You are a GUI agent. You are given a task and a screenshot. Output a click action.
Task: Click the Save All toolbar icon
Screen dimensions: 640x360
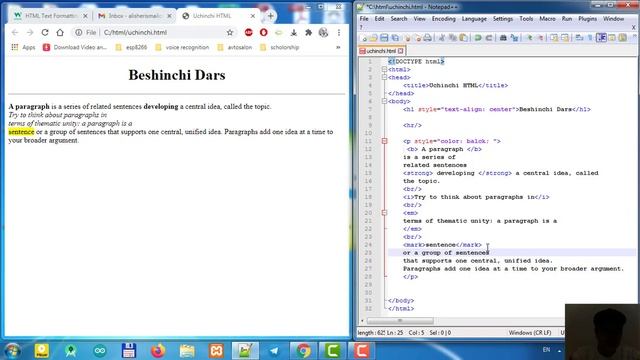point(395,38)
